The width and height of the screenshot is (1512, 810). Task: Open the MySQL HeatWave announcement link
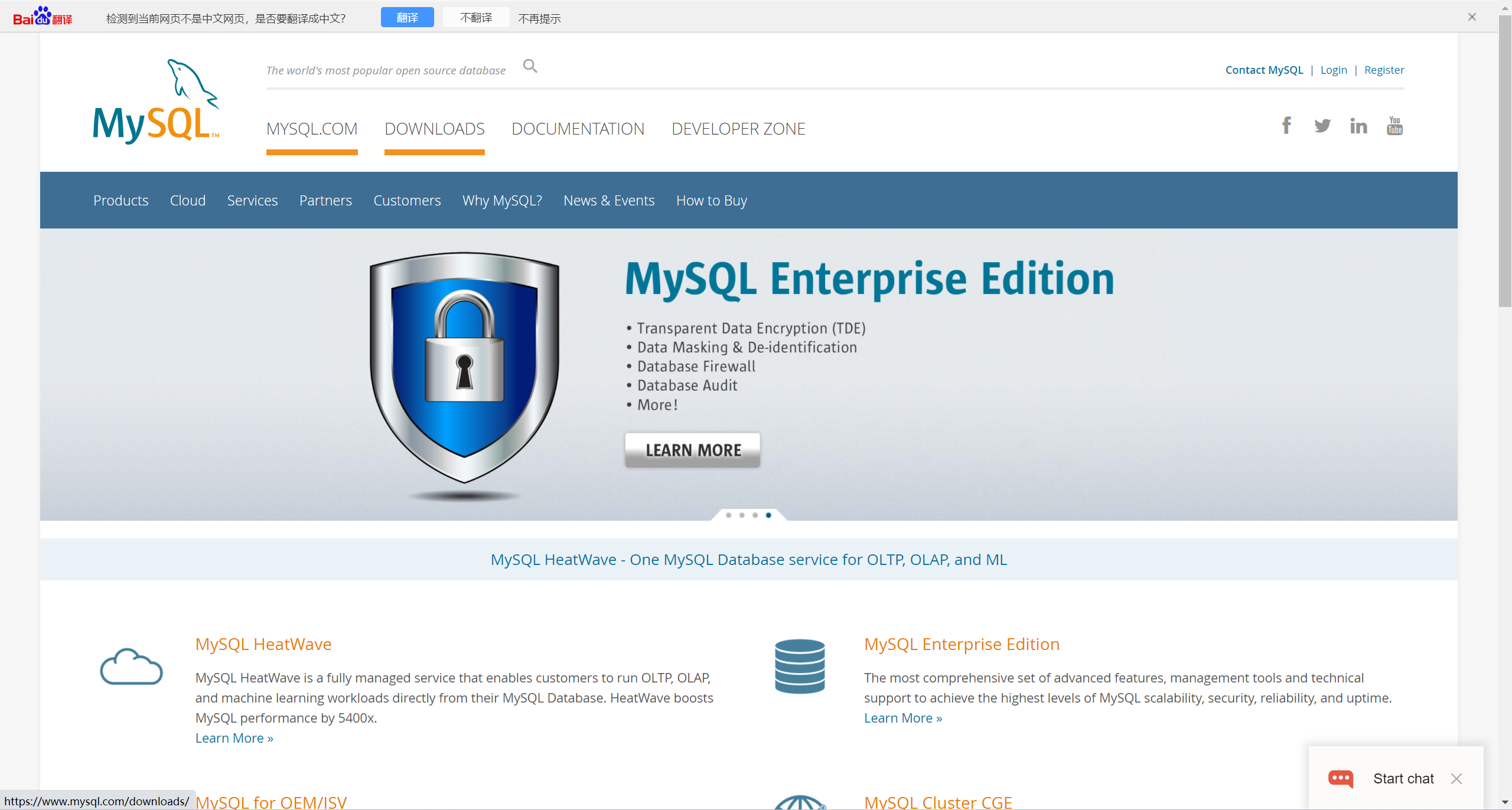(749, 559)
